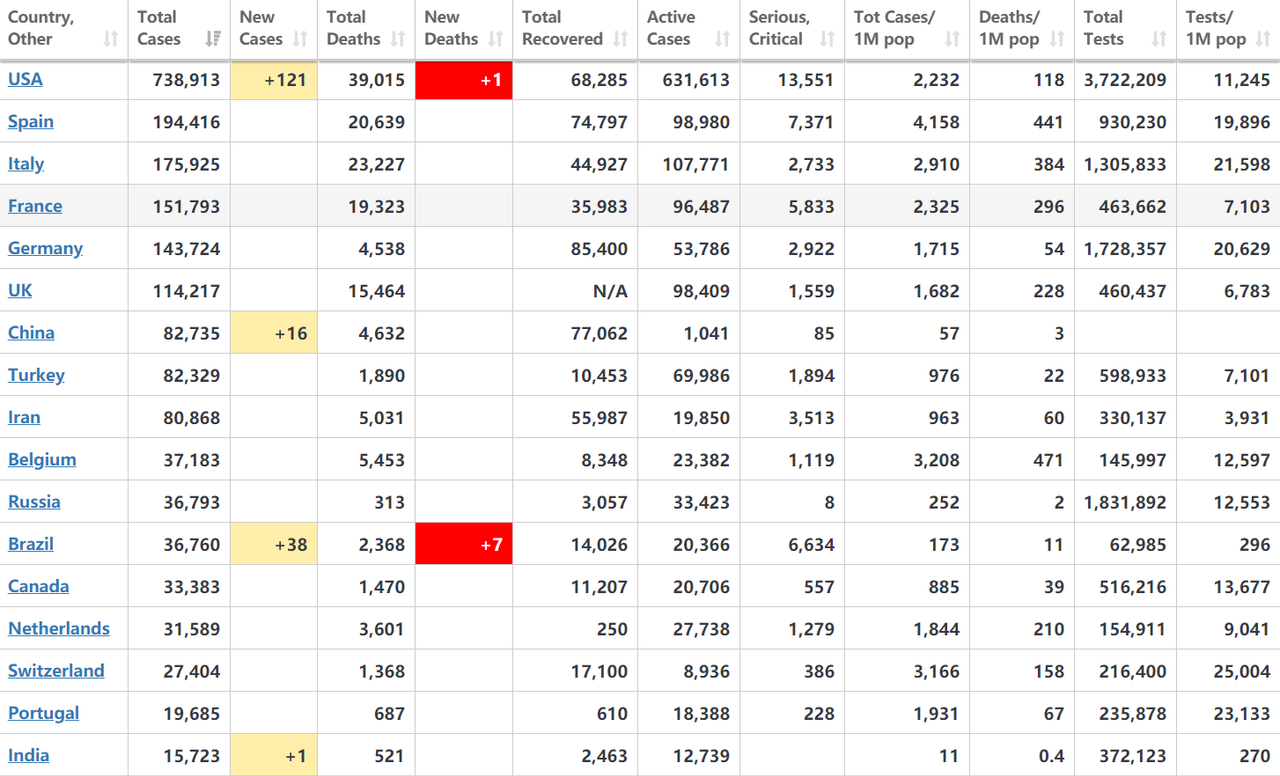Click the Total Cases column header text

[x=159, y=28]
